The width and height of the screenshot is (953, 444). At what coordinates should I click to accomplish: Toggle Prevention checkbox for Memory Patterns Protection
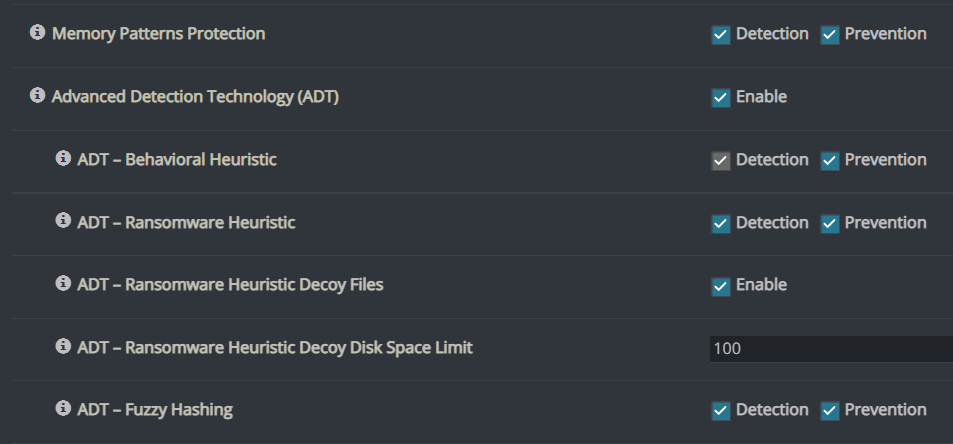click(830, 35)
